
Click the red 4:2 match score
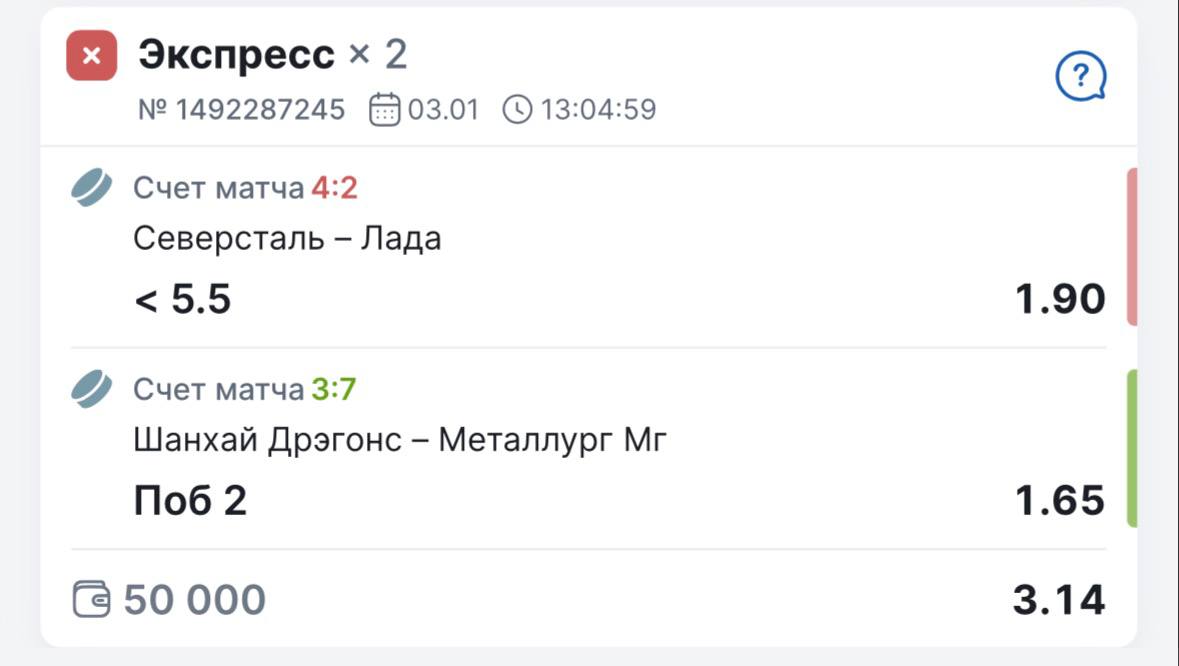[x=334, y=188]
